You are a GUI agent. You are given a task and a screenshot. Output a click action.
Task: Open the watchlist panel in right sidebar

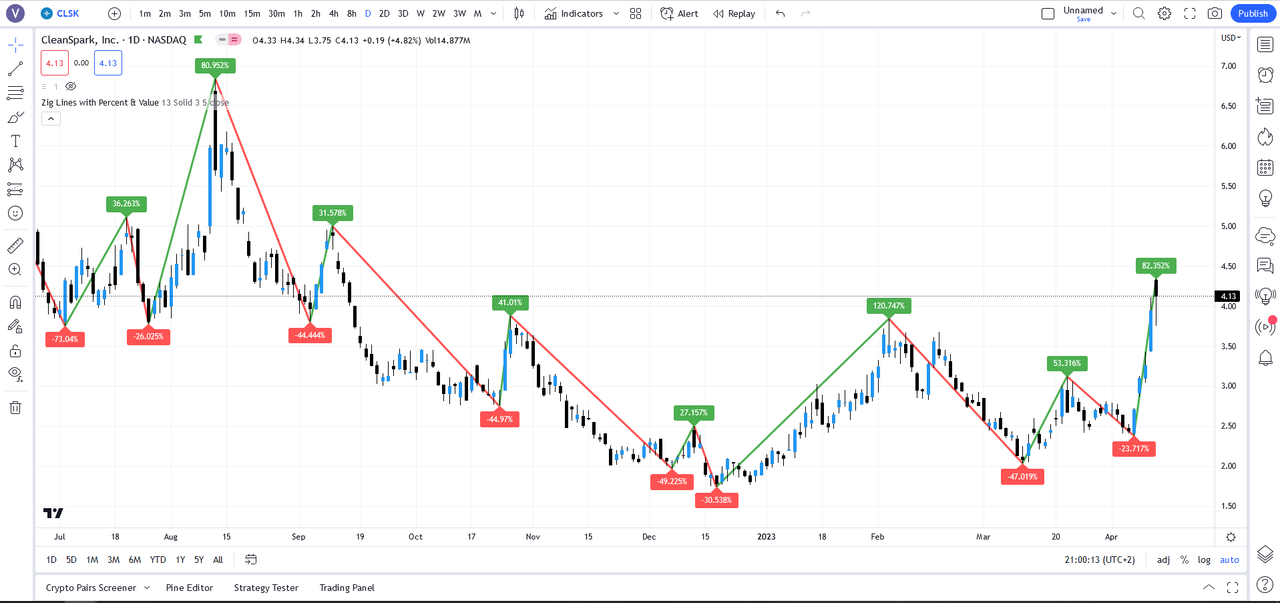point(1265,45)
